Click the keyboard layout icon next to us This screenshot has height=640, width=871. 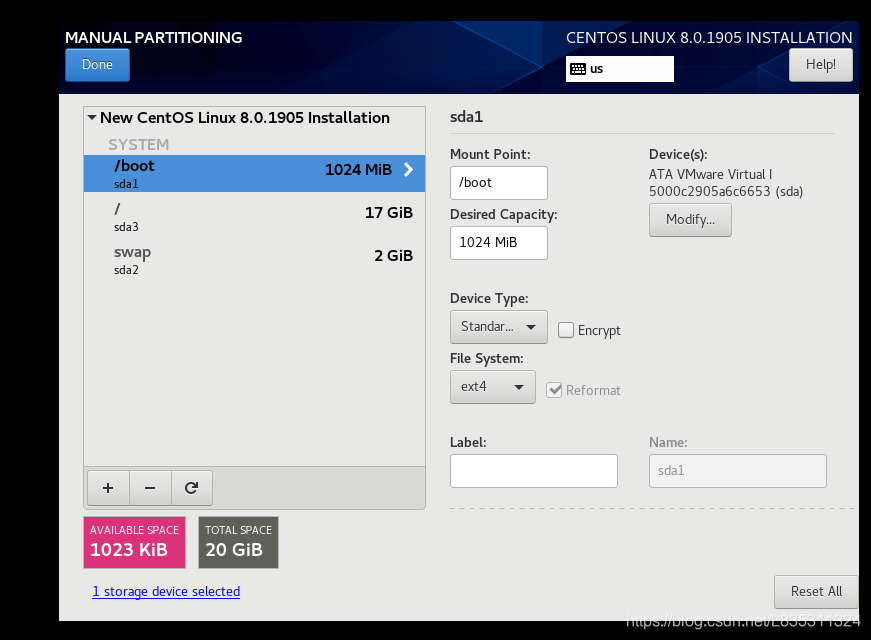(x=578, y=69)
